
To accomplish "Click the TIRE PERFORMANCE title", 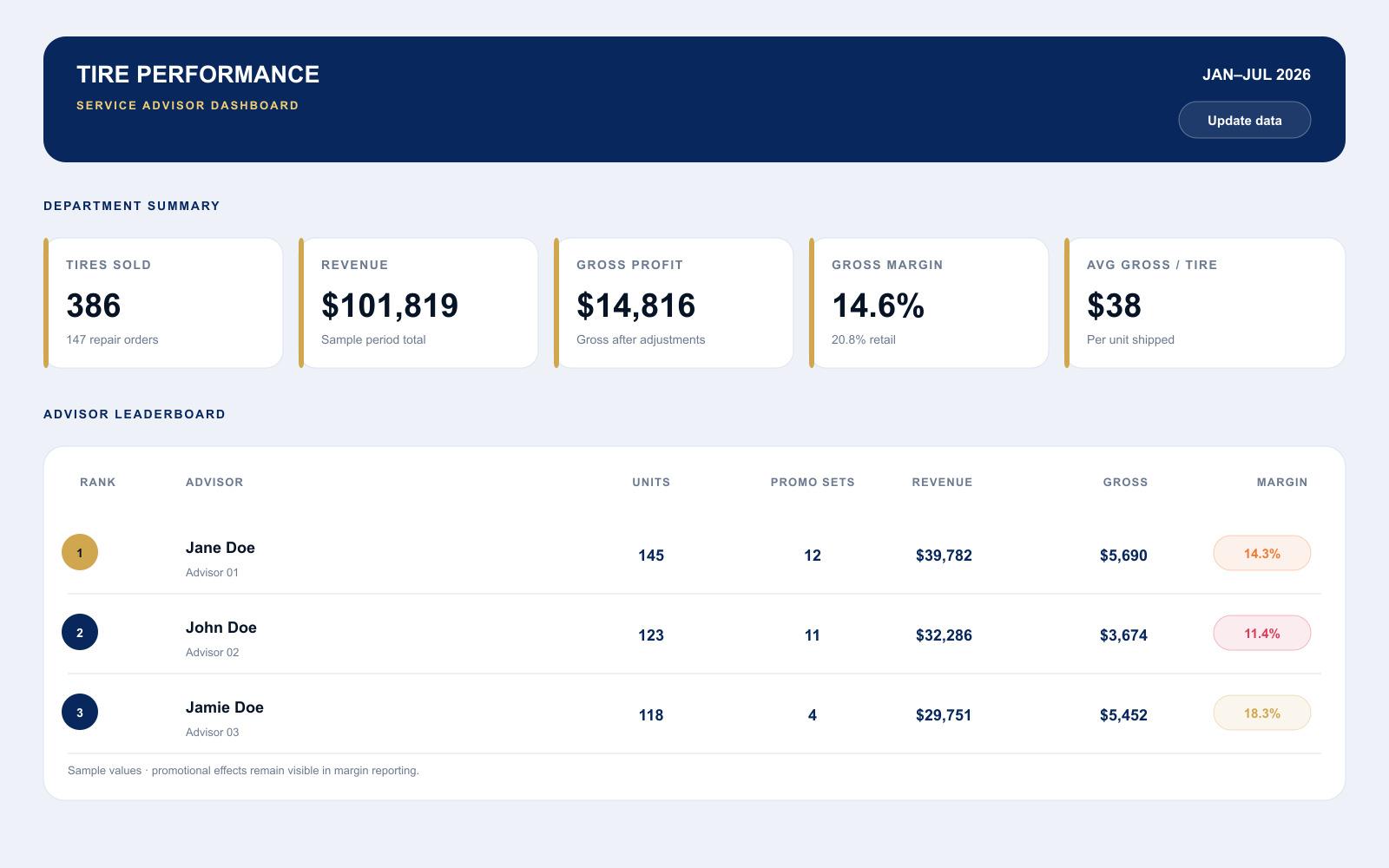I will coord(198,75).
